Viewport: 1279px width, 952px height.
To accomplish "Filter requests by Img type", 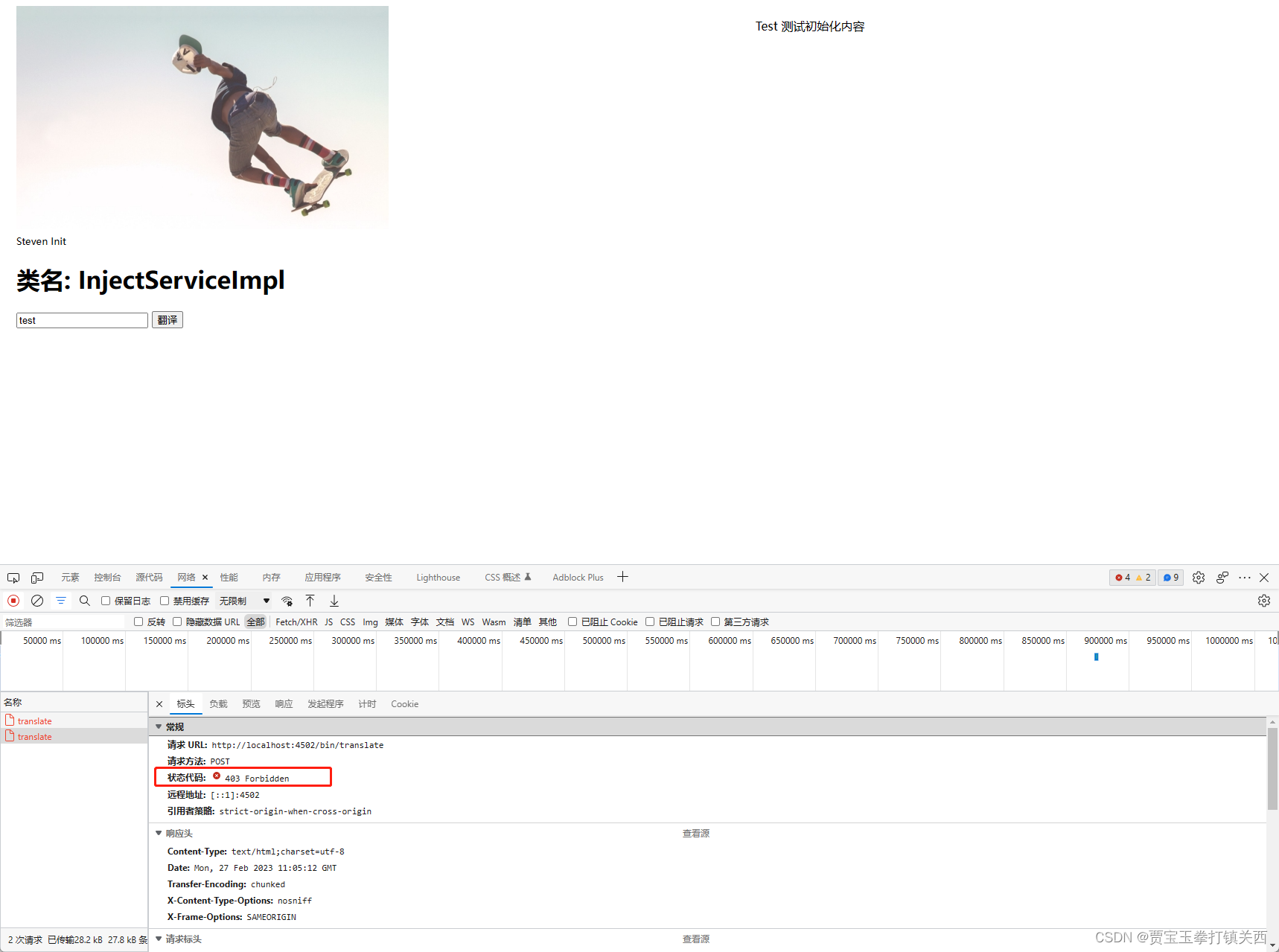I will pos(370,622).
